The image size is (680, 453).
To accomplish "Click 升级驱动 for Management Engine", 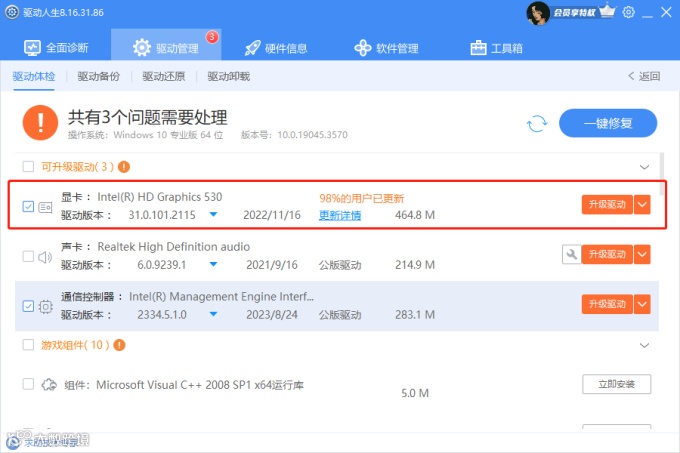I will [607, 304].
